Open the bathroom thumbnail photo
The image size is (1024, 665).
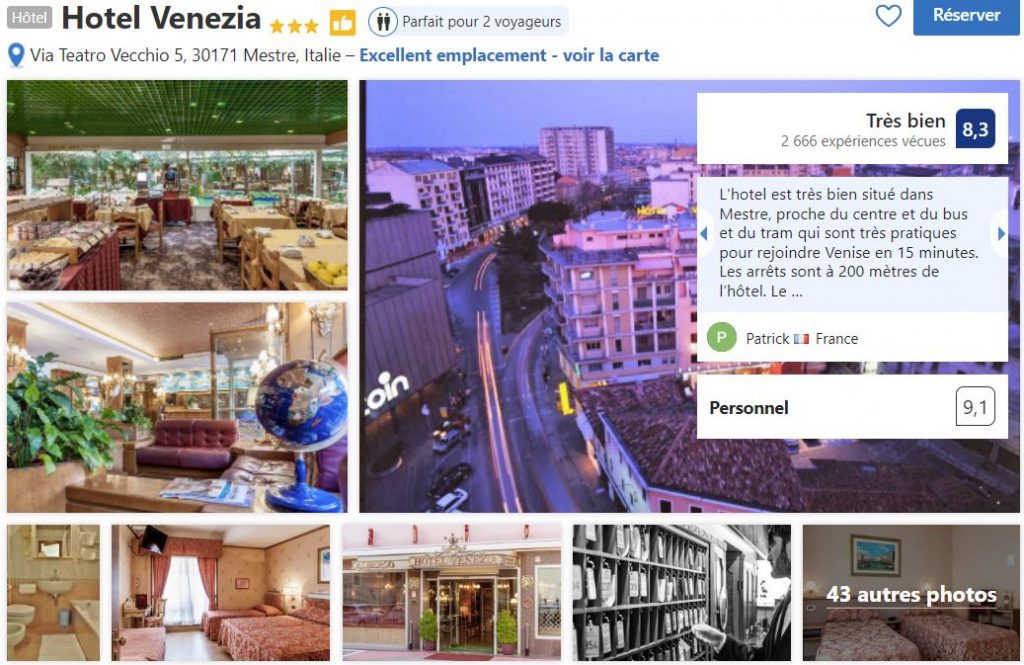(54, 593)
